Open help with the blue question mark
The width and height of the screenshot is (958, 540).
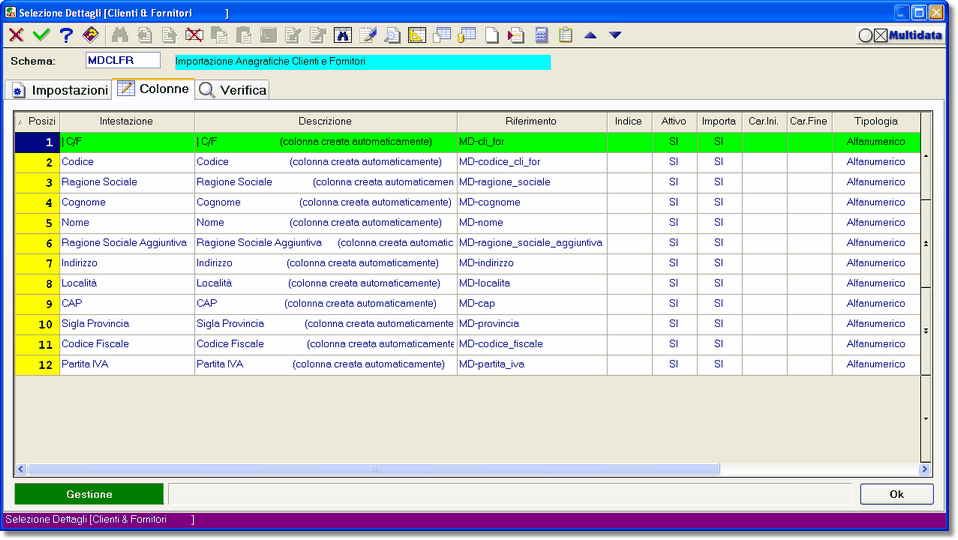point(66,35)
